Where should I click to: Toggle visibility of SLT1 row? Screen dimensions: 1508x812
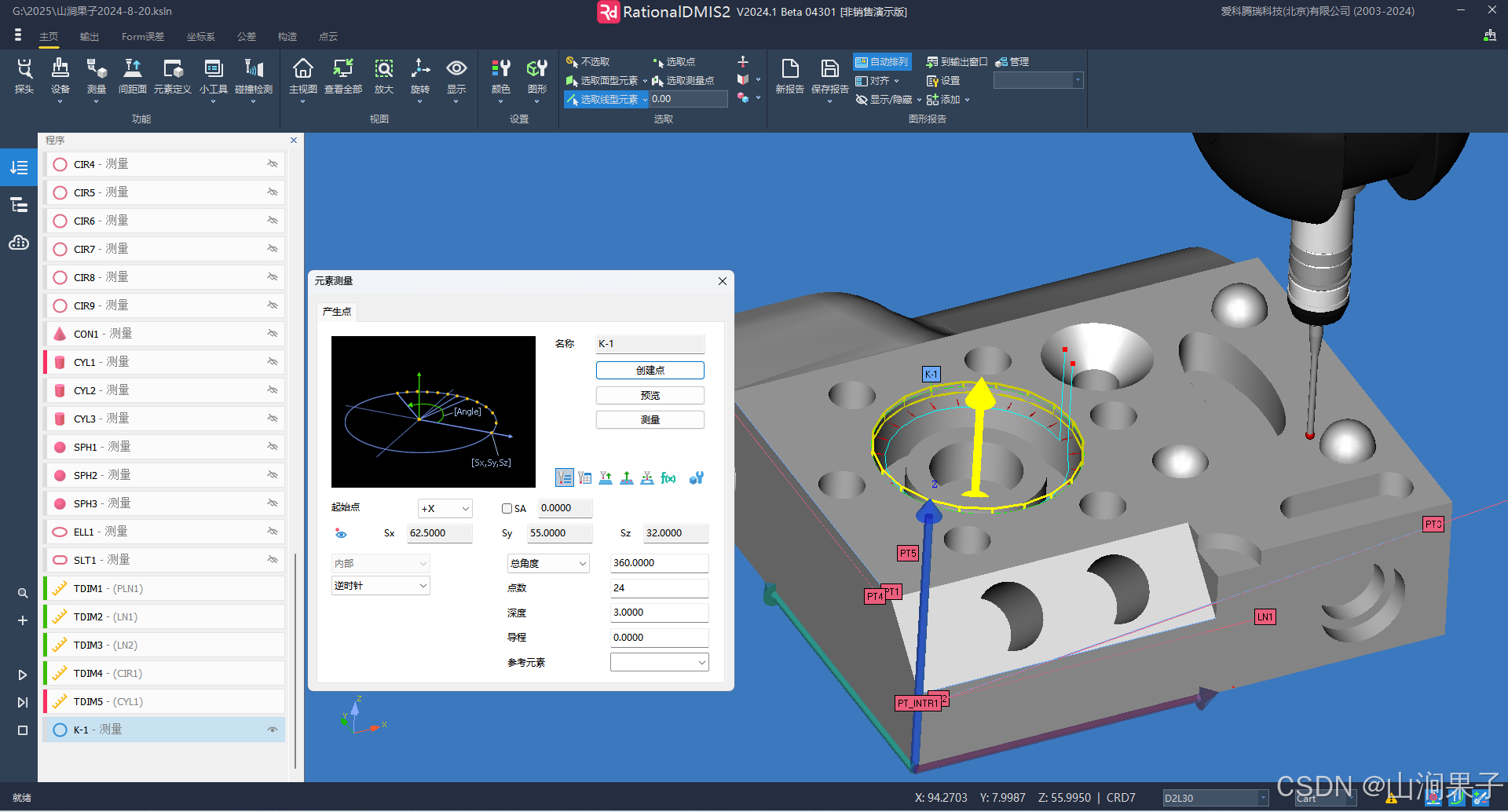pos(273,560)
